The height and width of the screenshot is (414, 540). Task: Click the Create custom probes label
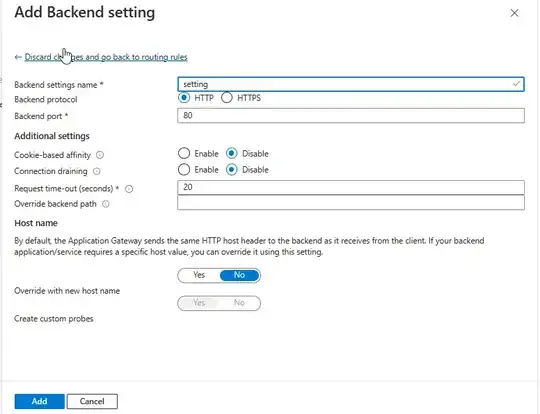pyautogui.click(x=54, y=319)
